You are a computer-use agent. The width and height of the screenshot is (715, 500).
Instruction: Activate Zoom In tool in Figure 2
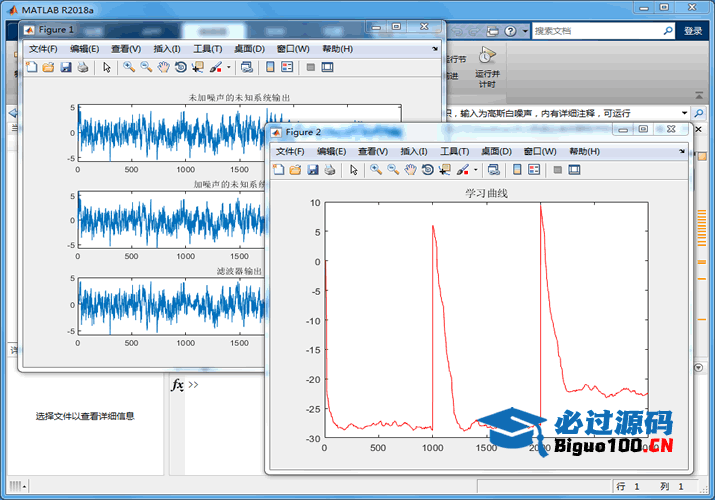coord(376,170)
